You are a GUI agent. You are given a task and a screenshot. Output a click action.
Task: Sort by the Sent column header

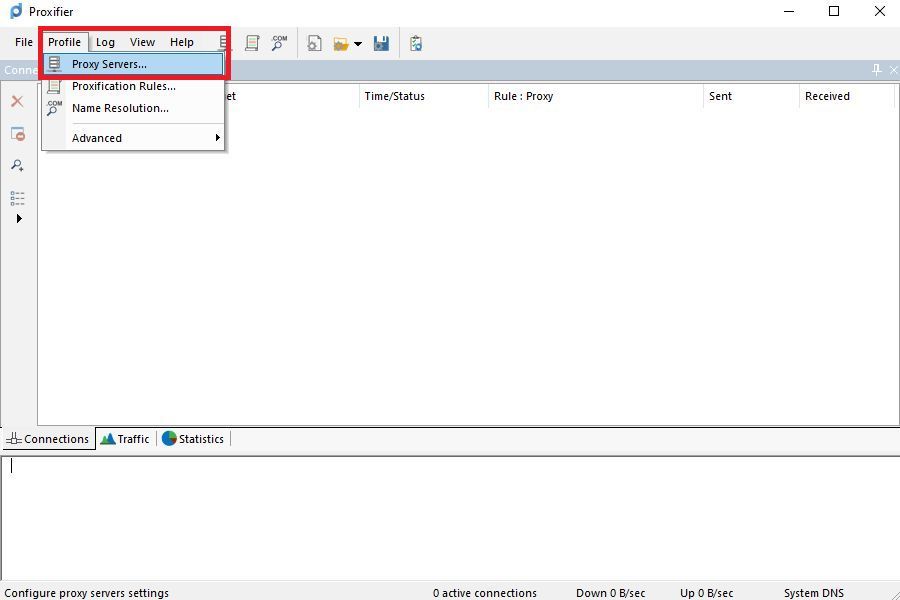pos(751,96)
